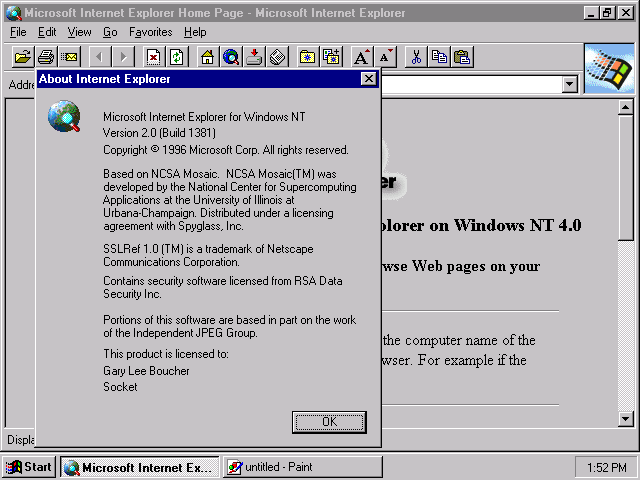Open the Favorites menu
Viewport: 640px width, 480px height.
pos(151,32)
